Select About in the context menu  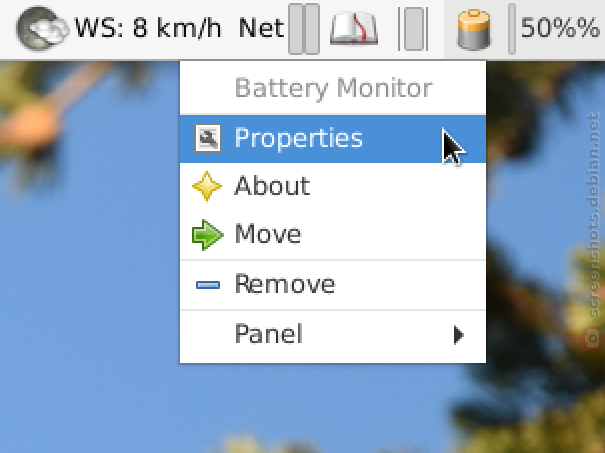(x=333, y=186)
